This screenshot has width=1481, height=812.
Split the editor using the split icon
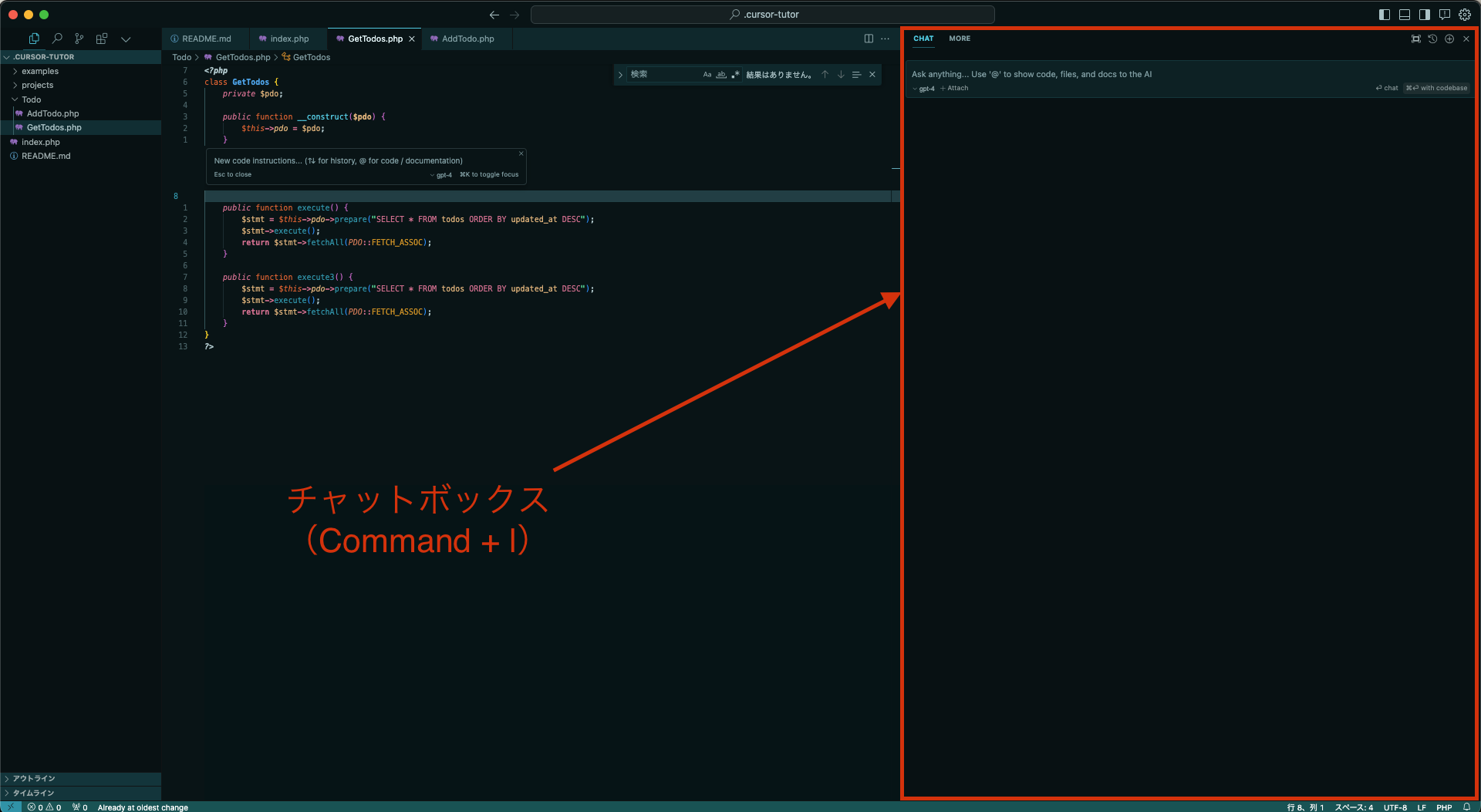click(x=867, y=39)
